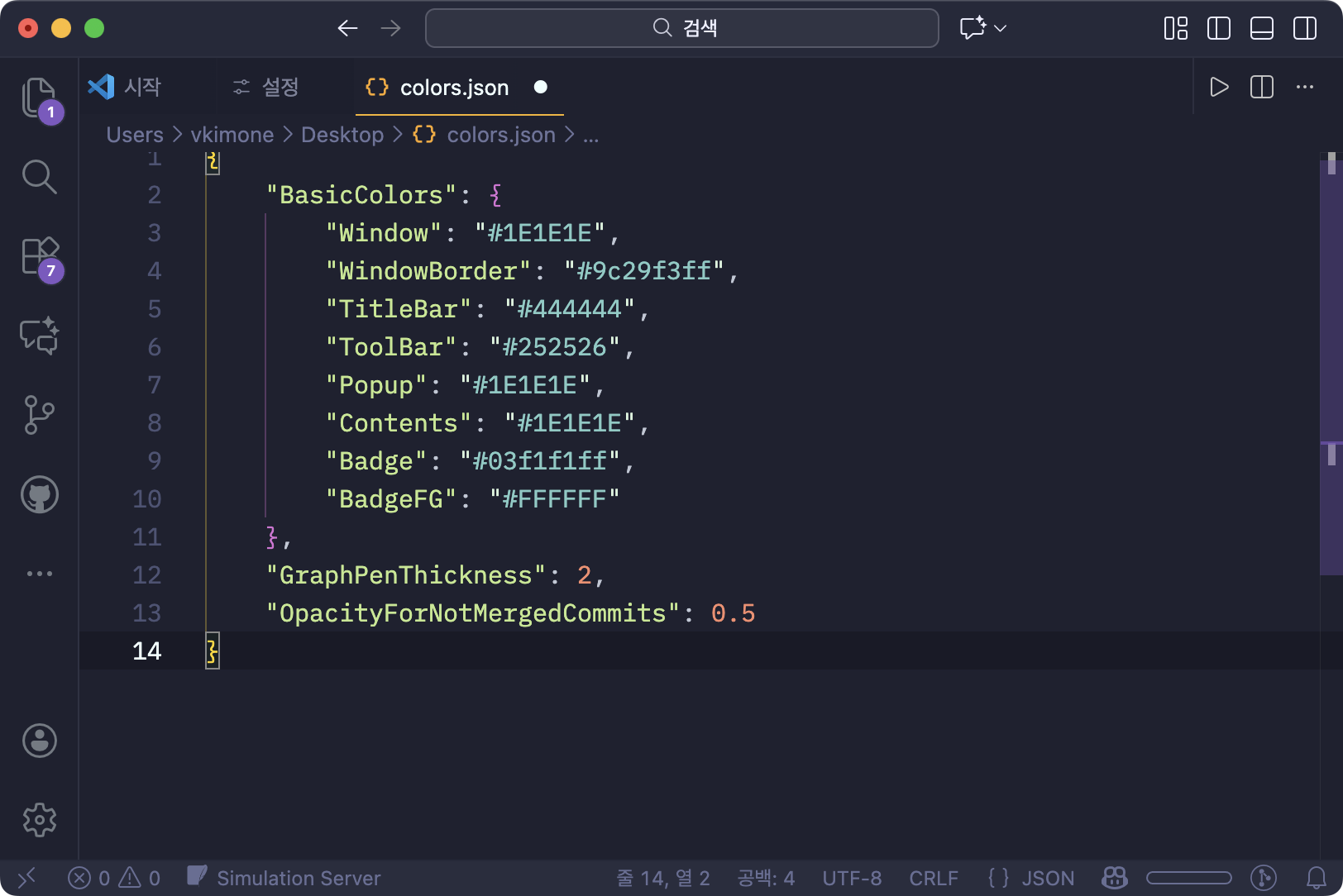Viewport: 1343px width, 896px height.
Task: Expand the ellipsis breadcrumb after colors.json
Action: [590, 135]
